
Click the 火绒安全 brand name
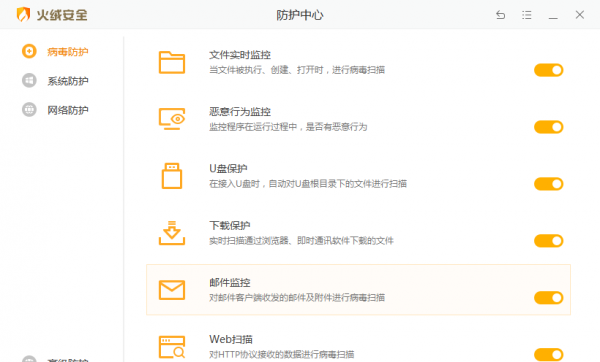click(62, 15)
